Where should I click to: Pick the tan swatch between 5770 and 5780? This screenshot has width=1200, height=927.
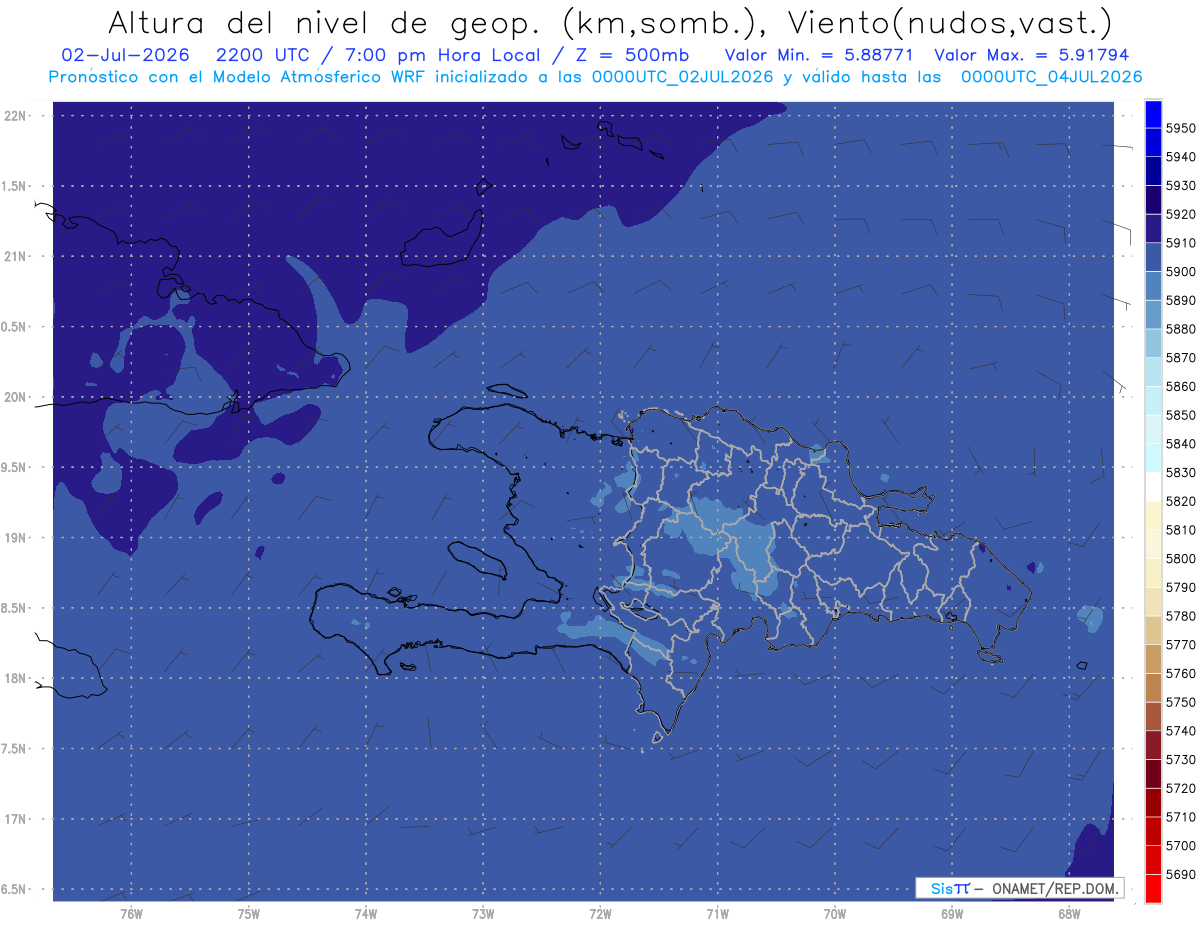pos(1153,630)
